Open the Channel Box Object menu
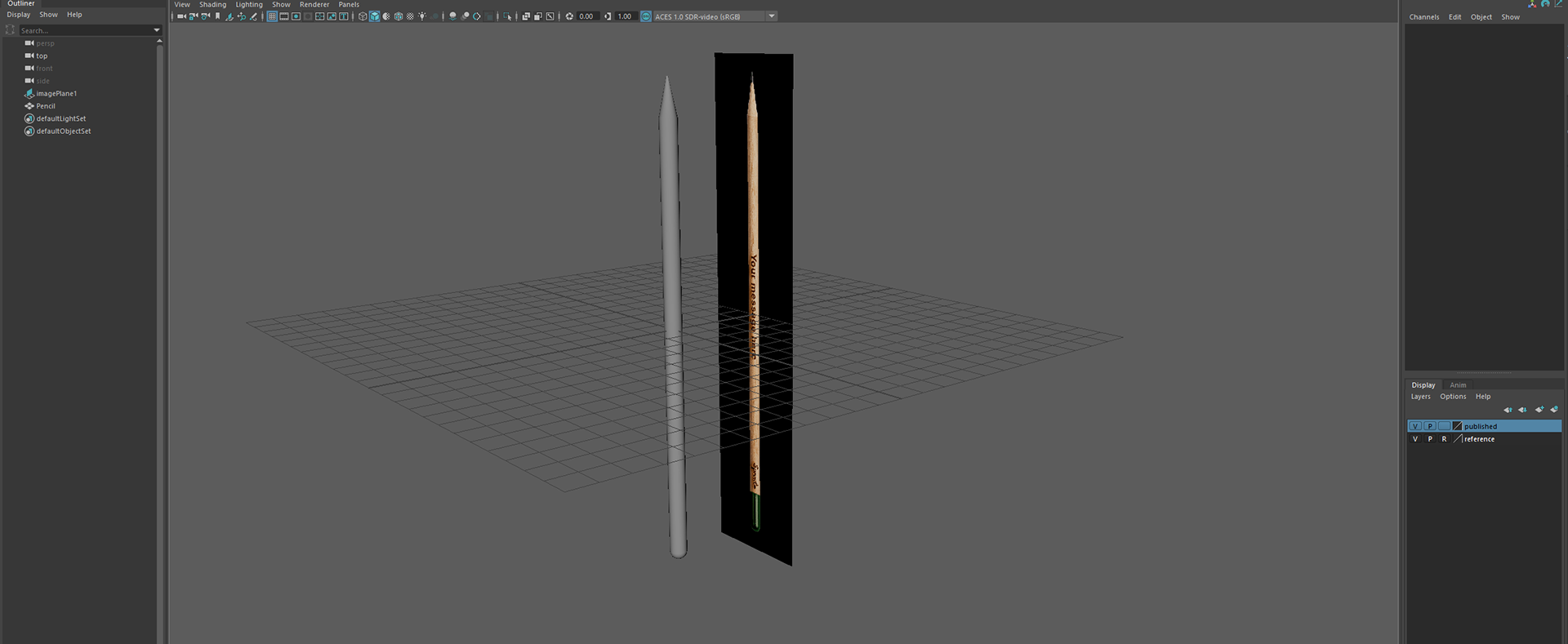This screenshot has width=1568, height=644. [x=1481, y=17]
